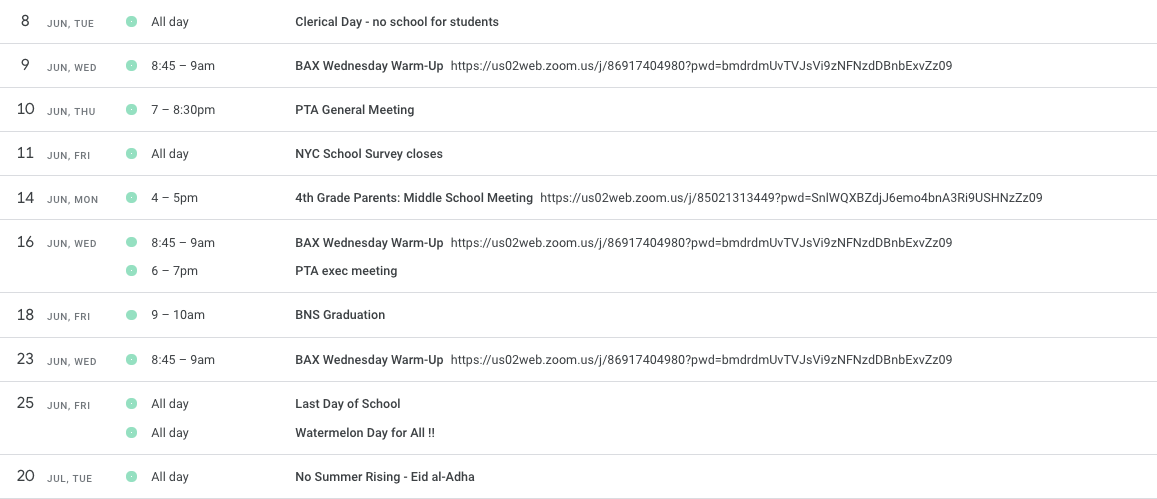
Task: Click the green dot for NYC School Survey closes
Action: (131, 154)
